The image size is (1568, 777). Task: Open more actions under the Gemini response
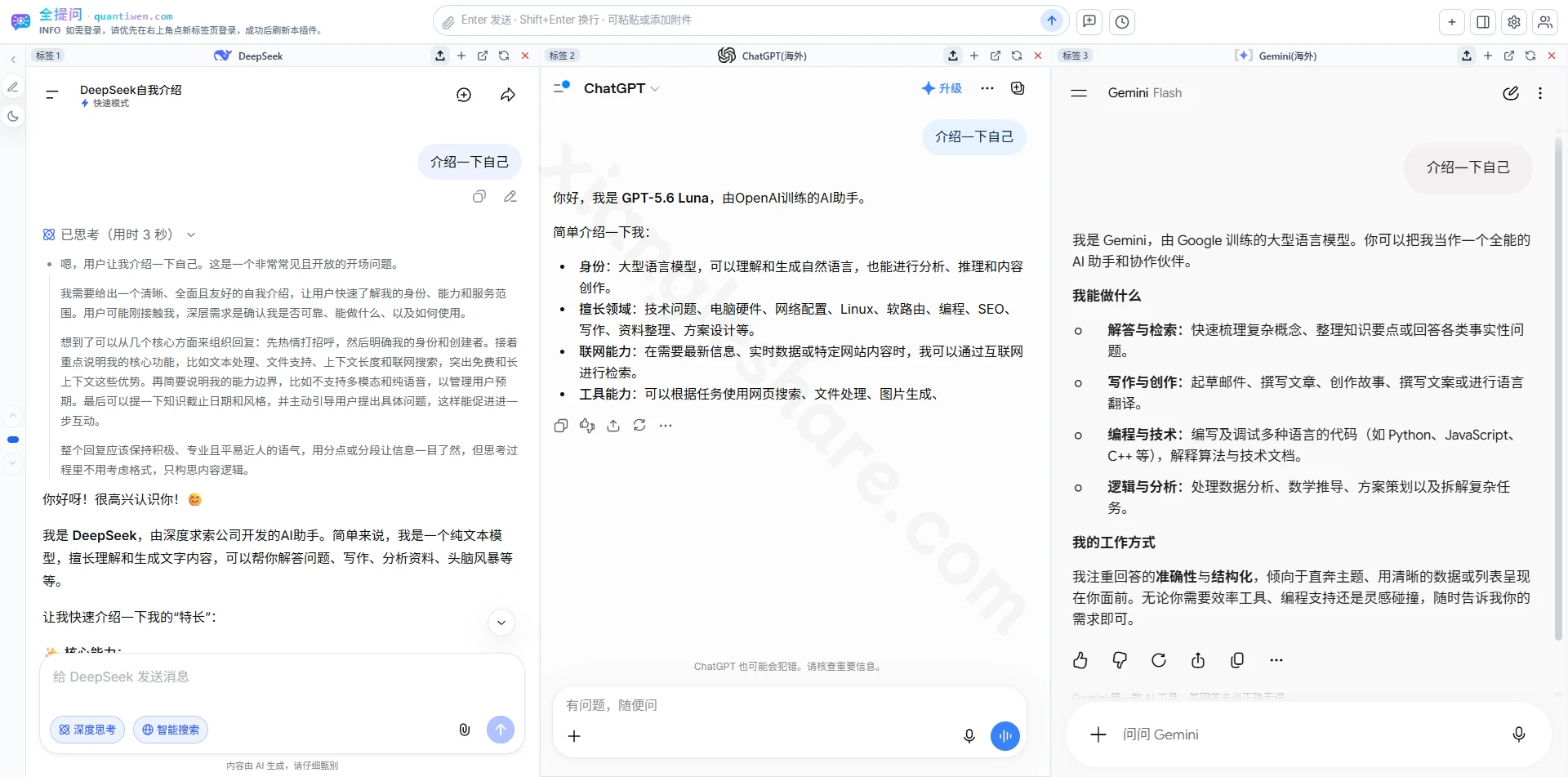pos(1276,660)
